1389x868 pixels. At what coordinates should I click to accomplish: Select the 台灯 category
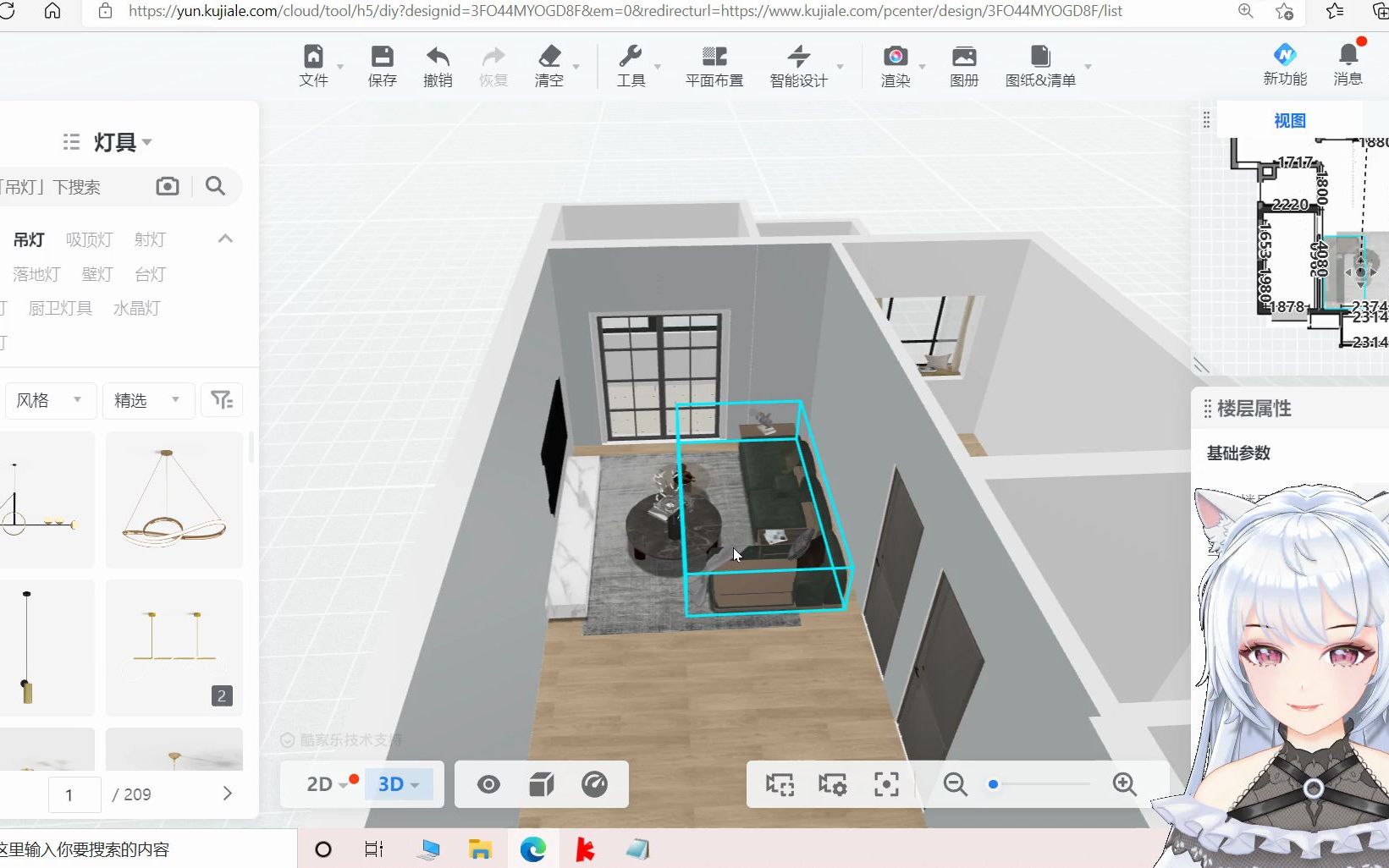click(x=150, y=274)
